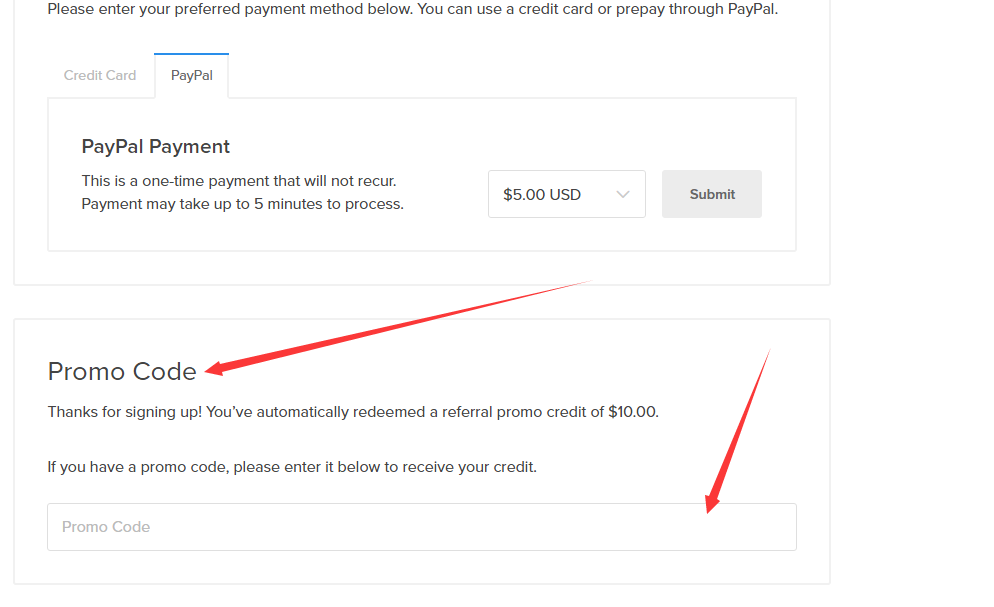Image resolution: width=994 pixels, height=607 pixels.
Task: Select the PayPal tab
Action: click(191, 75)
